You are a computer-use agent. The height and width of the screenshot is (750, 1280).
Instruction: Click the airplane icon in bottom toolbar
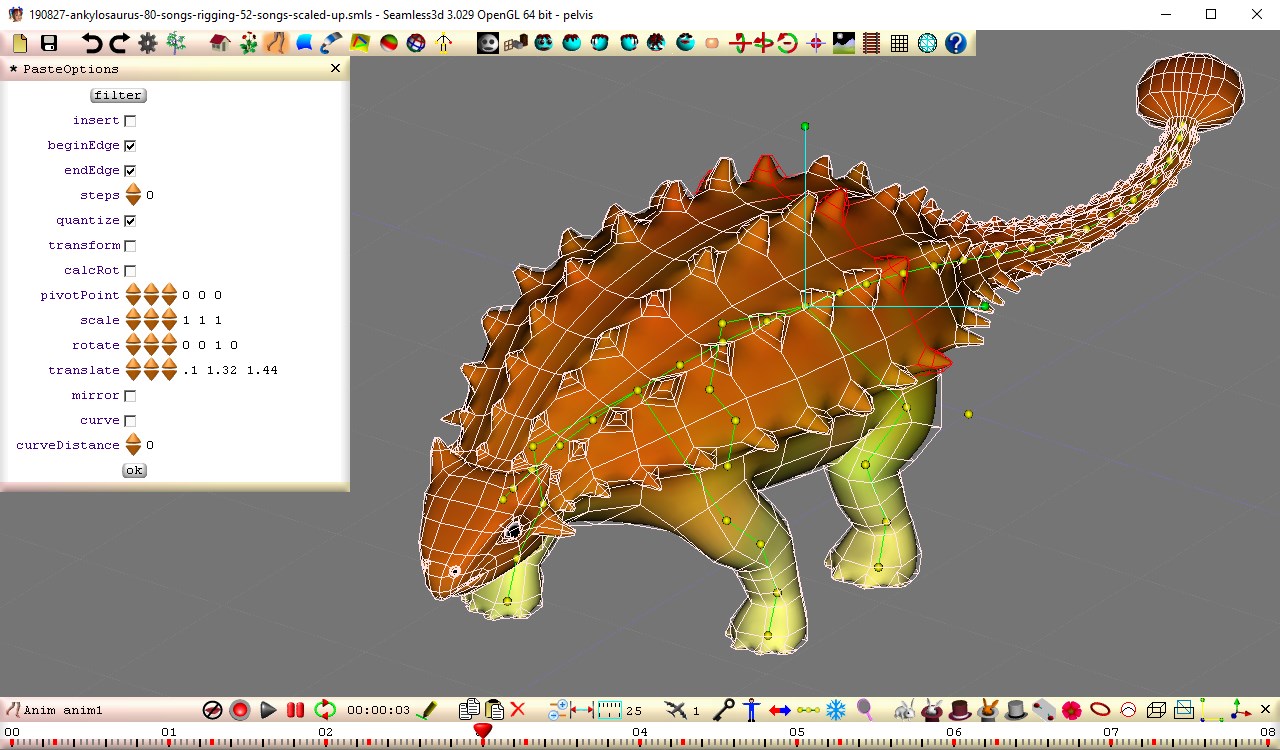tap(676, 709)
